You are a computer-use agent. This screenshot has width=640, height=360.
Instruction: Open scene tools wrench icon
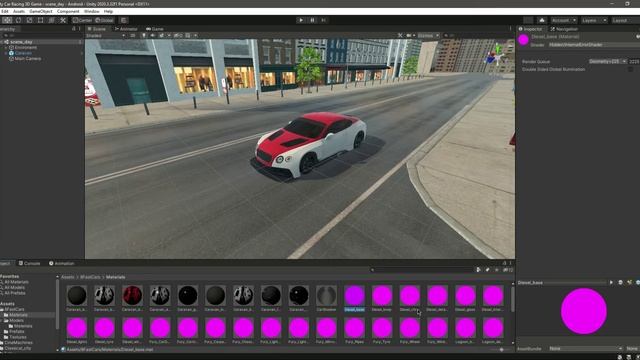[x=400, y=36]
